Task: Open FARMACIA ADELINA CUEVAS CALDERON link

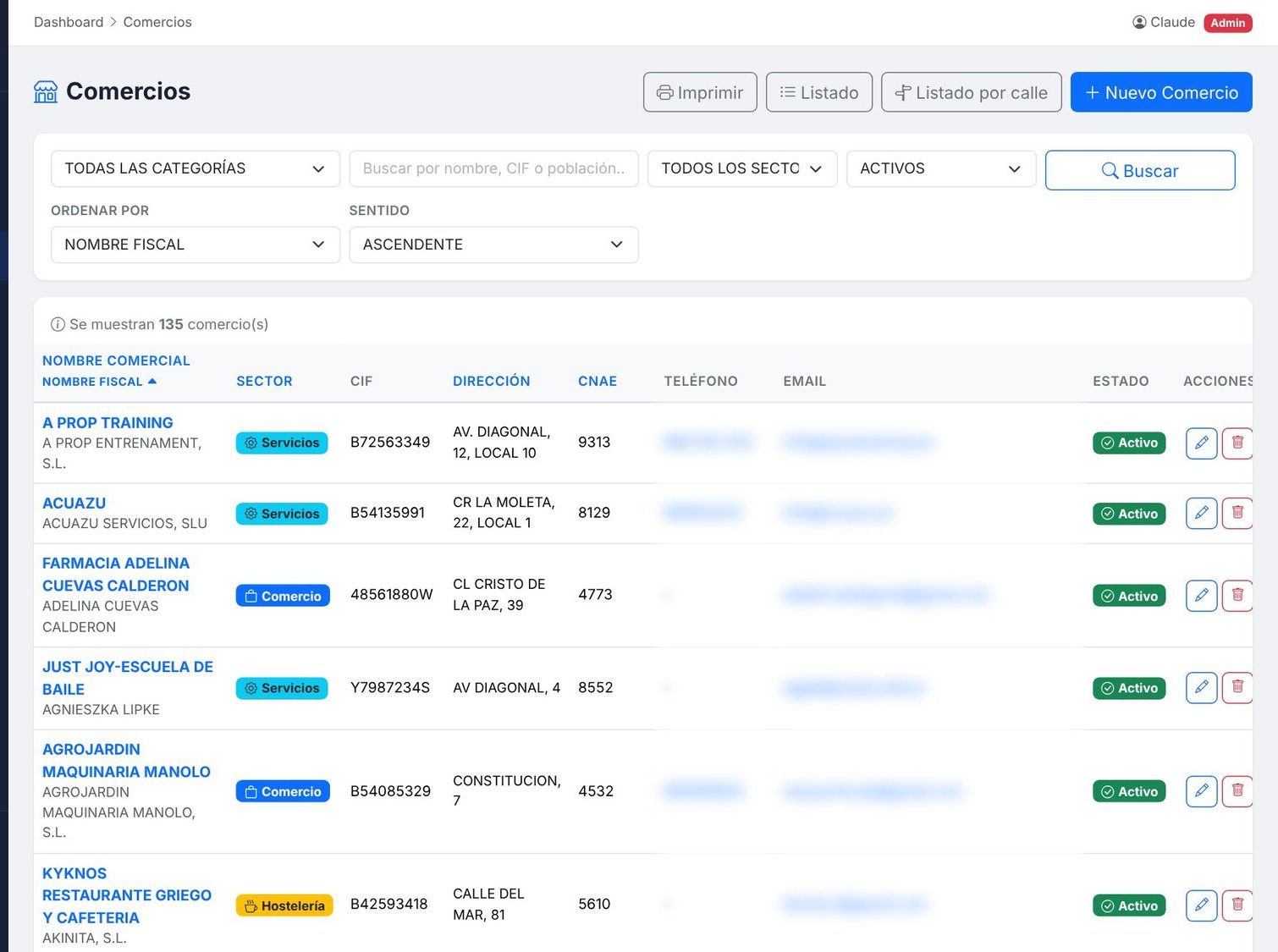Action: [x=116, y=575]
